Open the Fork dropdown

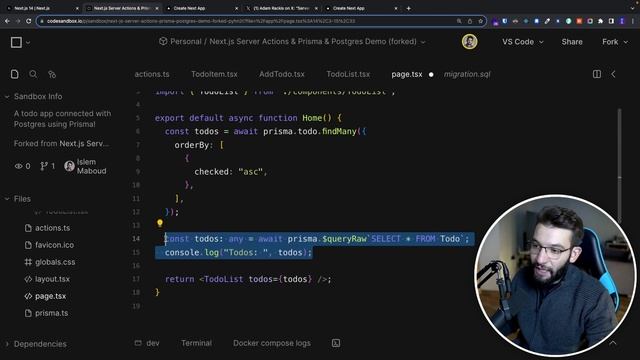click(615, 42)
